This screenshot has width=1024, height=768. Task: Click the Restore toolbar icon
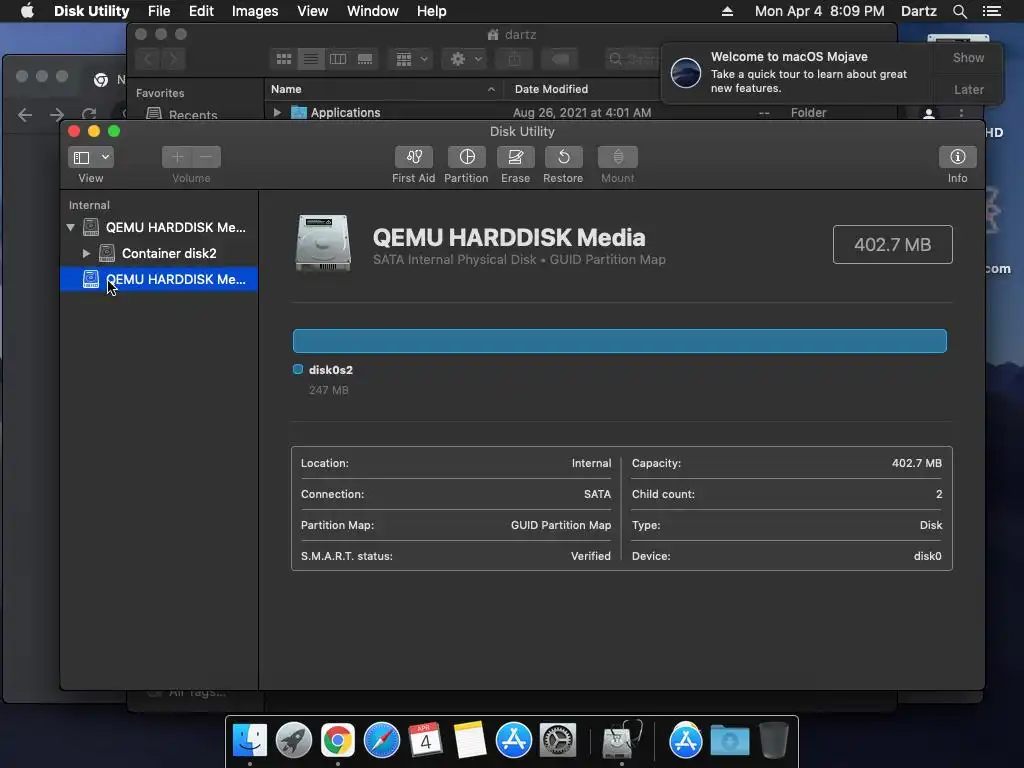click(x=563, y=157)
